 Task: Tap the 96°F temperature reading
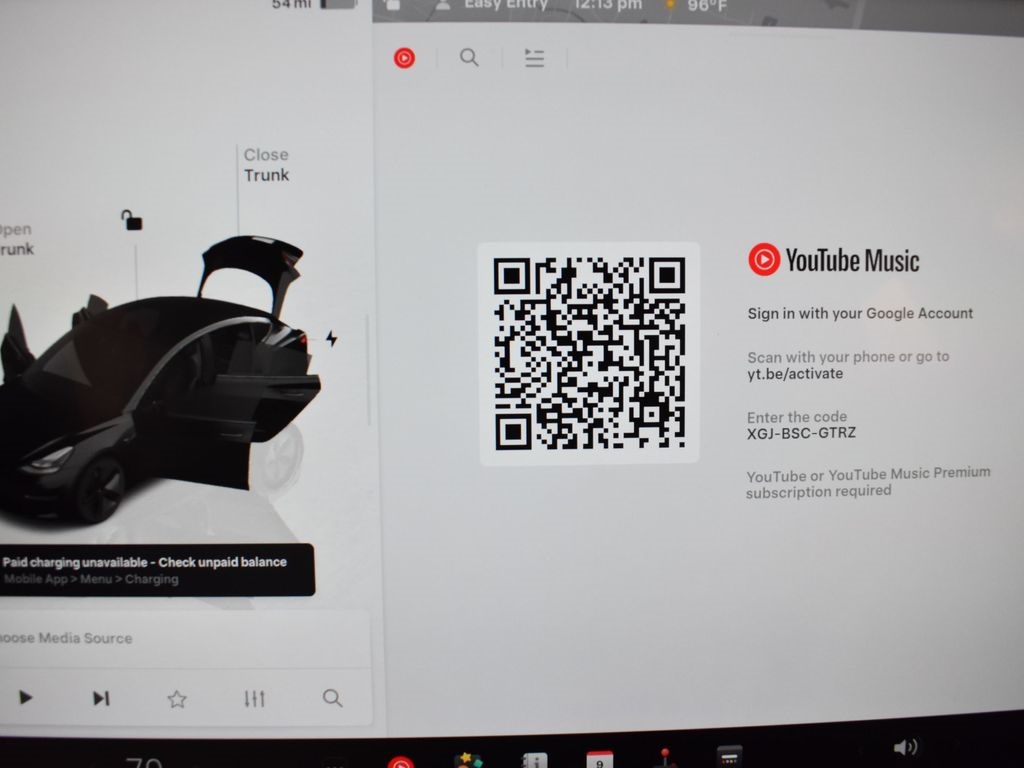point(707,6)
